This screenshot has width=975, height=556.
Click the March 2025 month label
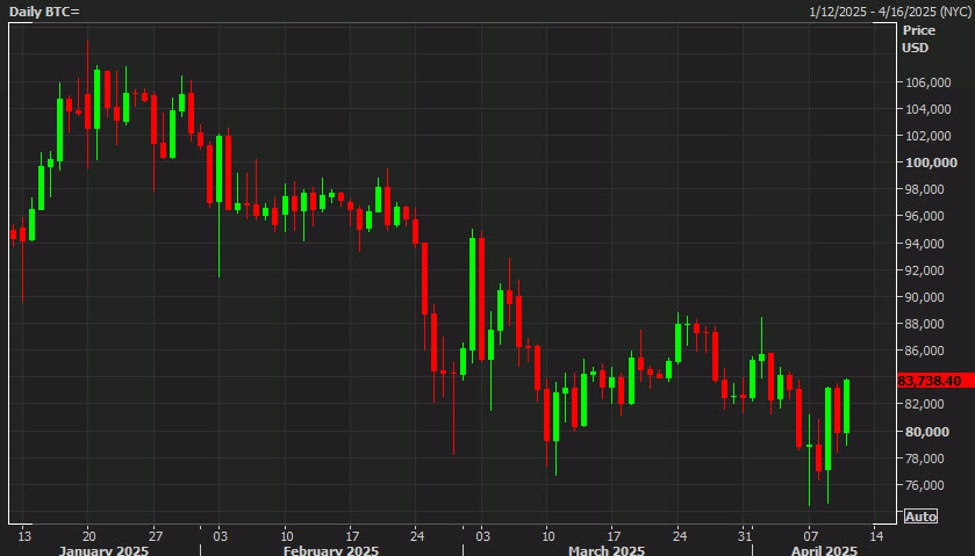pyautogui.click(x=607, y=550)
